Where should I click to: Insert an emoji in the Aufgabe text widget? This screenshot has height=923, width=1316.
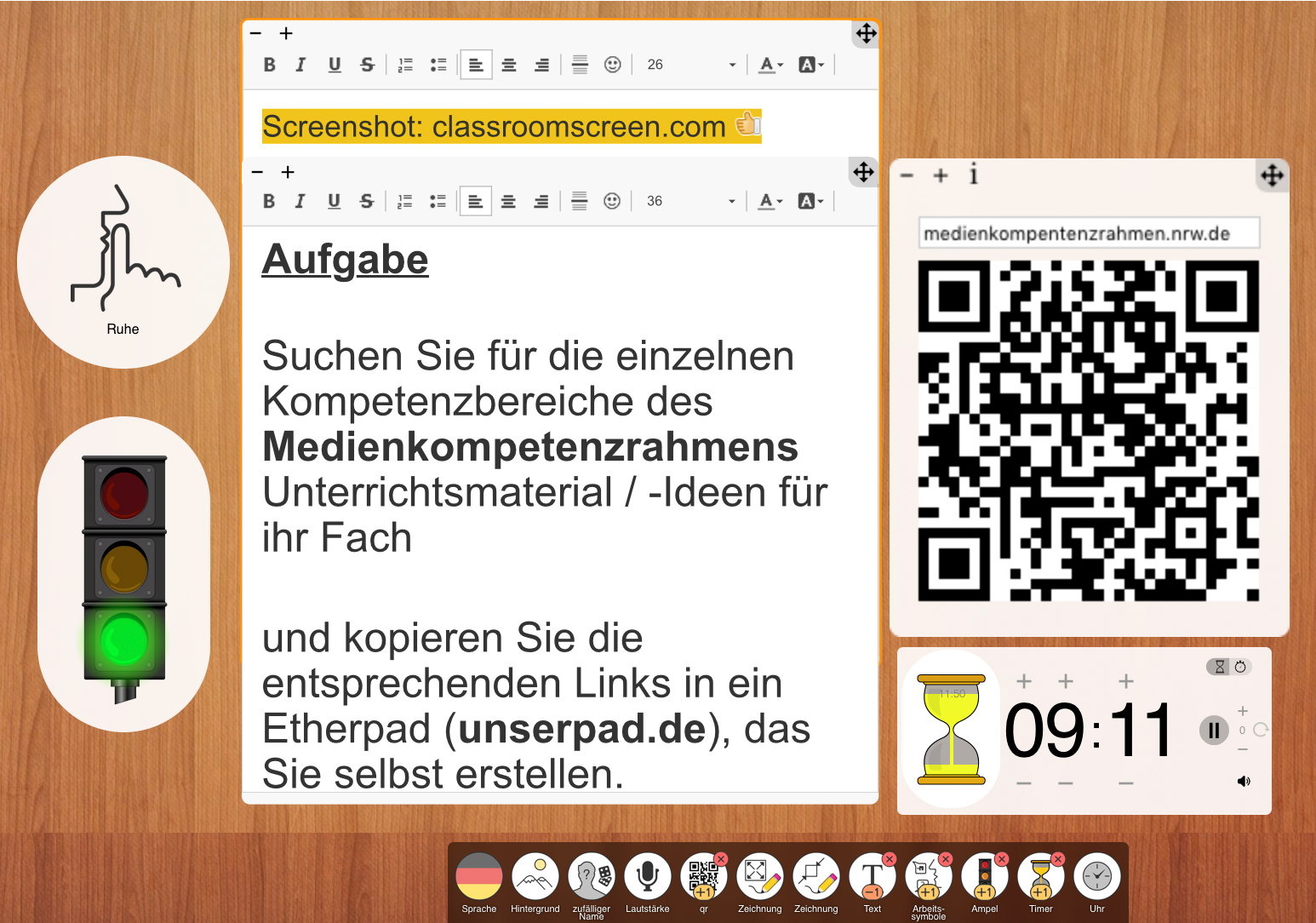[611, 201]
